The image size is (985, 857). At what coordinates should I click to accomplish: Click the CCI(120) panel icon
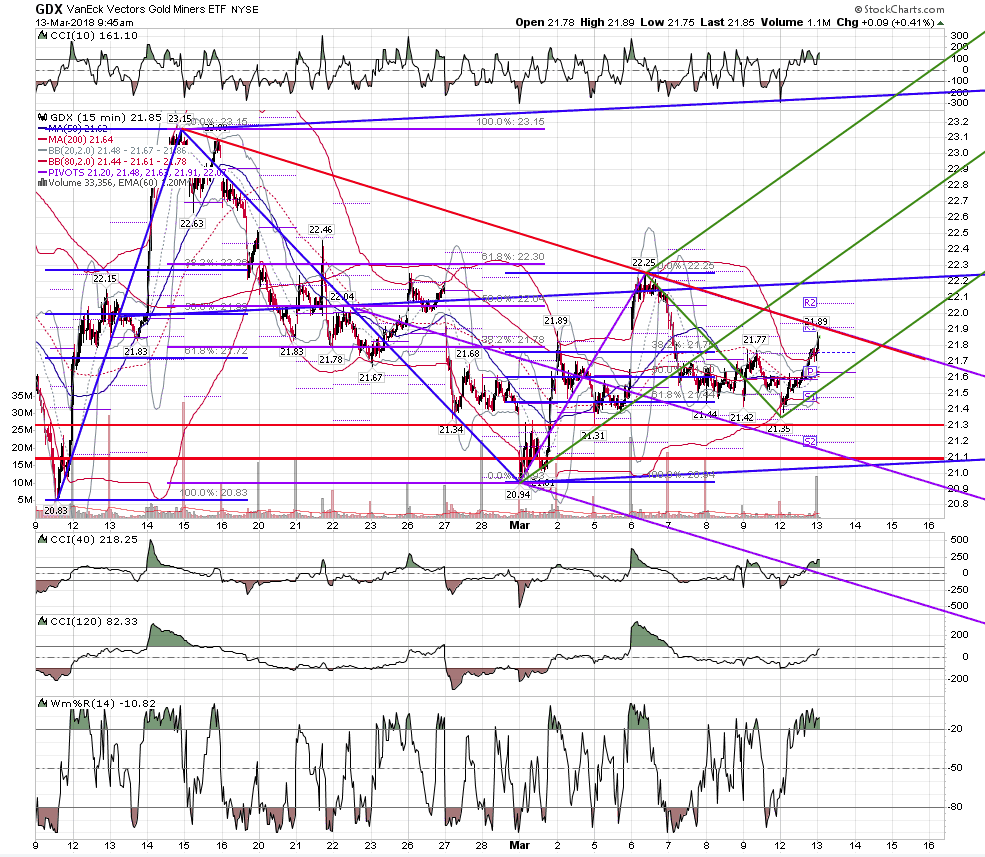point(43,621)
